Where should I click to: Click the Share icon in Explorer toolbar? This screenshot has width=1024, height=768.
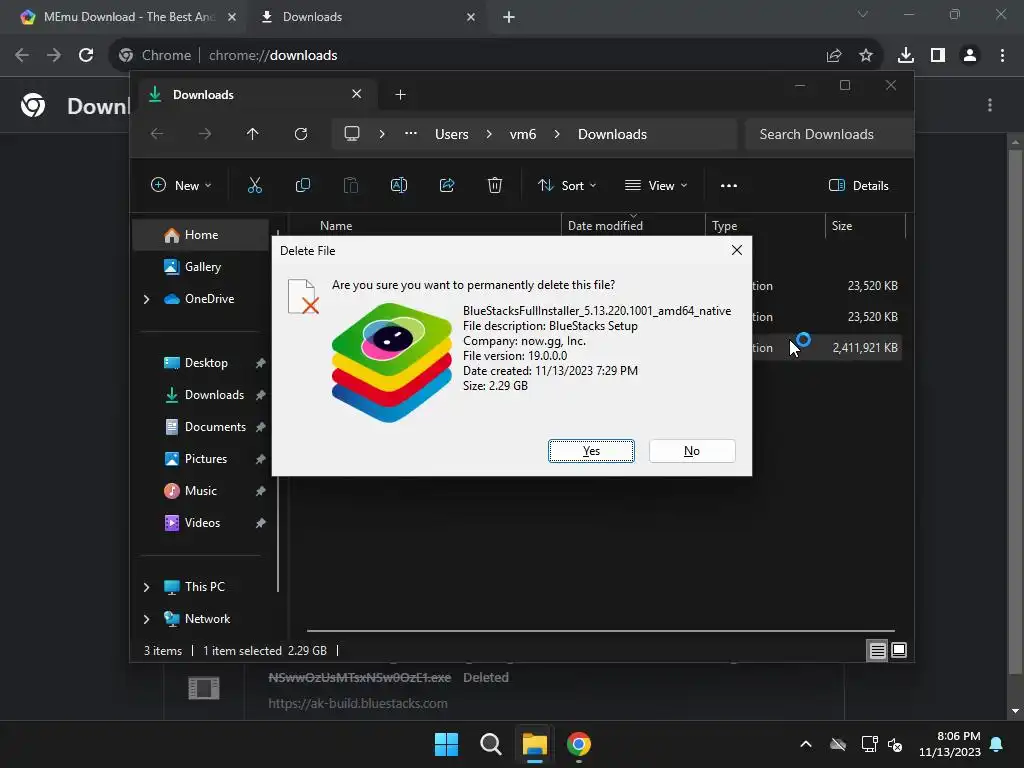tap(447, 185)
